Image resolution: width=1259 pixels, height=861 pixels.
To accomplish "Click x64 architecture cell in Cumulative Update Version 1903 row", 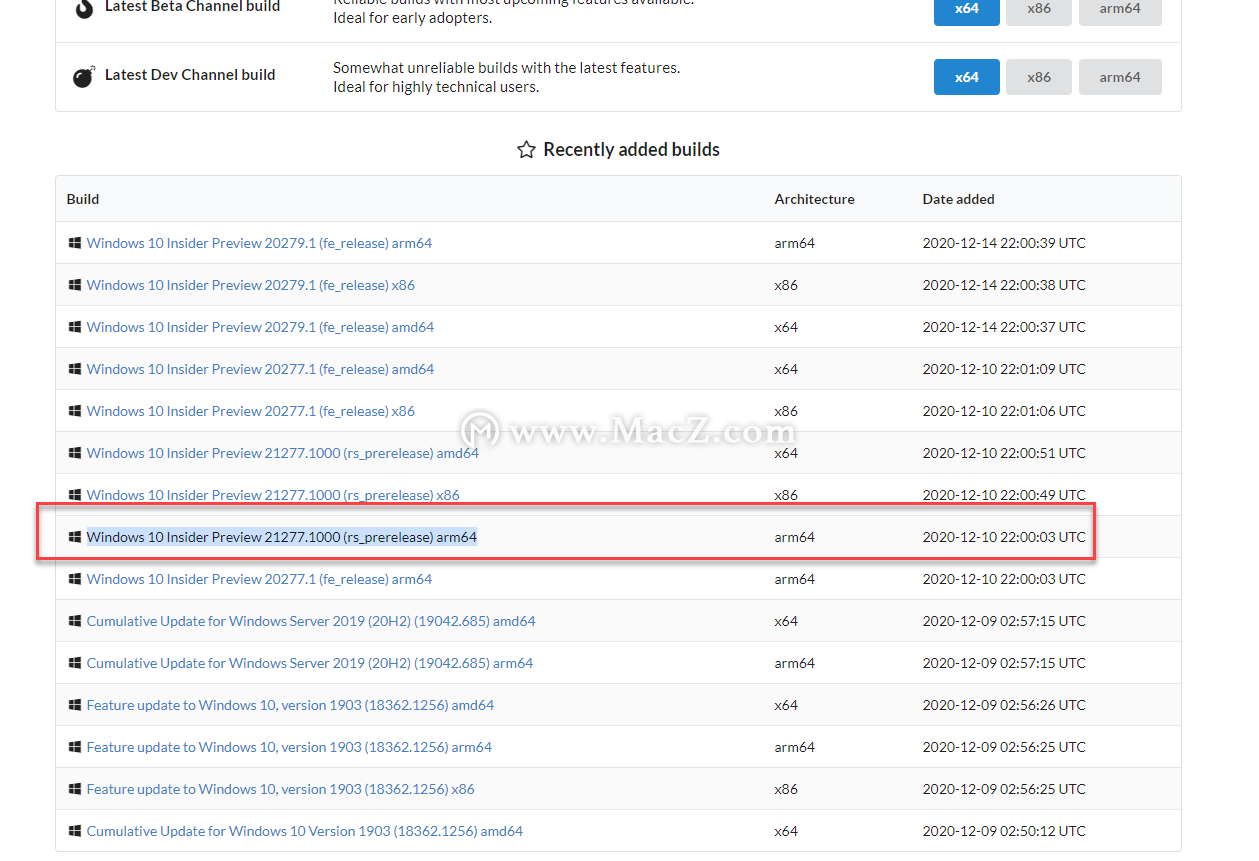I will click(x=786, y=831).
